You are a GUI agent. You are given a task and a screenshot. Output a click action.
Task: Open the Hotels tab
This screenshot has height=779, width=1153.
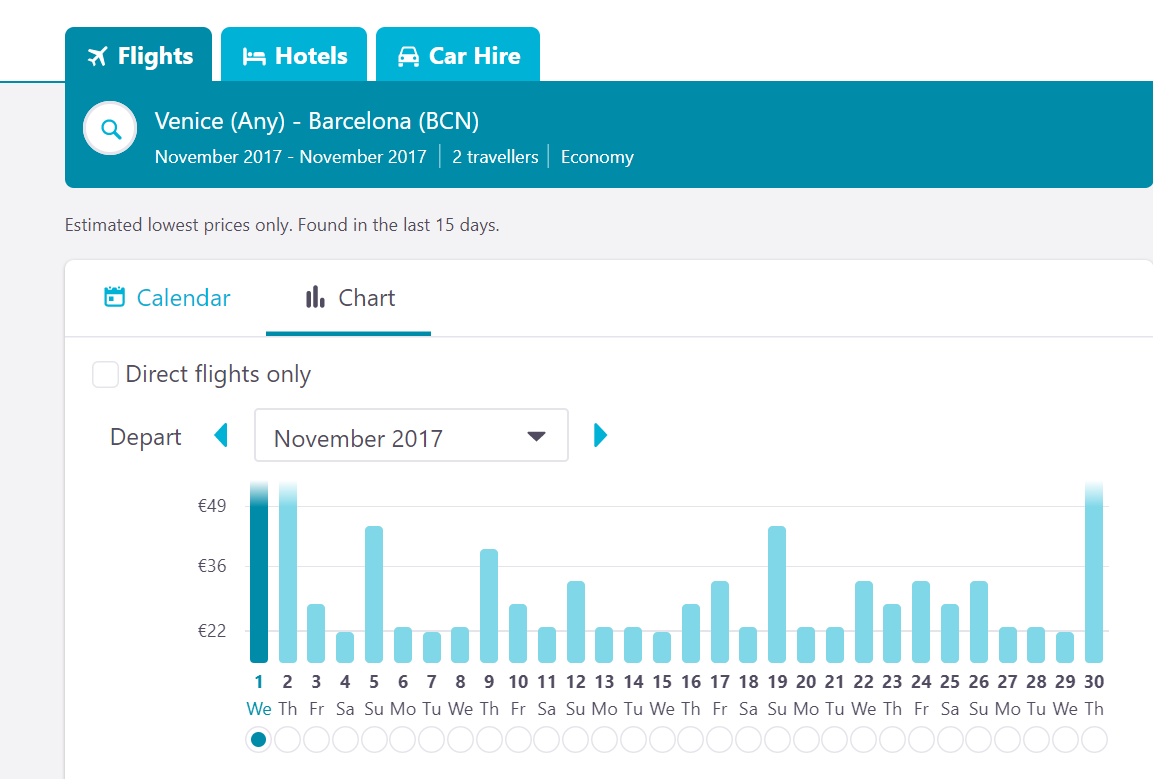click(x=294, y=56)
